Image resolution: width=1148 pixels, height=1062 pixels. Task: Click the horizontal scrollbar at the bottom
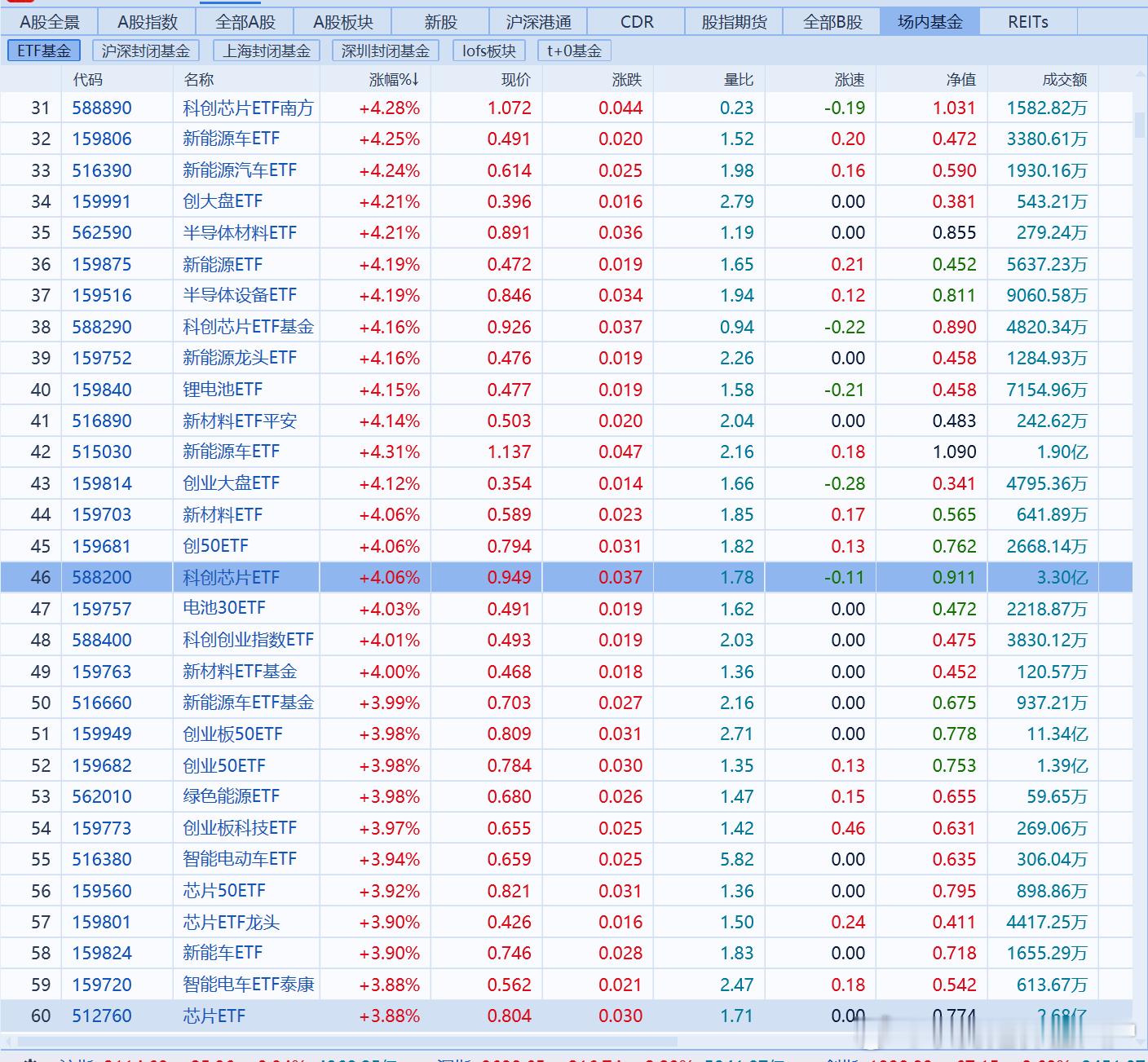point(347,1041)
